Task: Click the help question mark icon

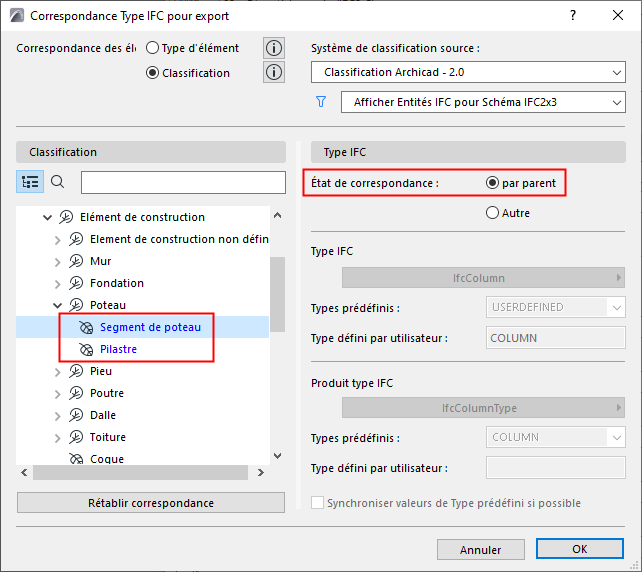Action: [572, 16]
